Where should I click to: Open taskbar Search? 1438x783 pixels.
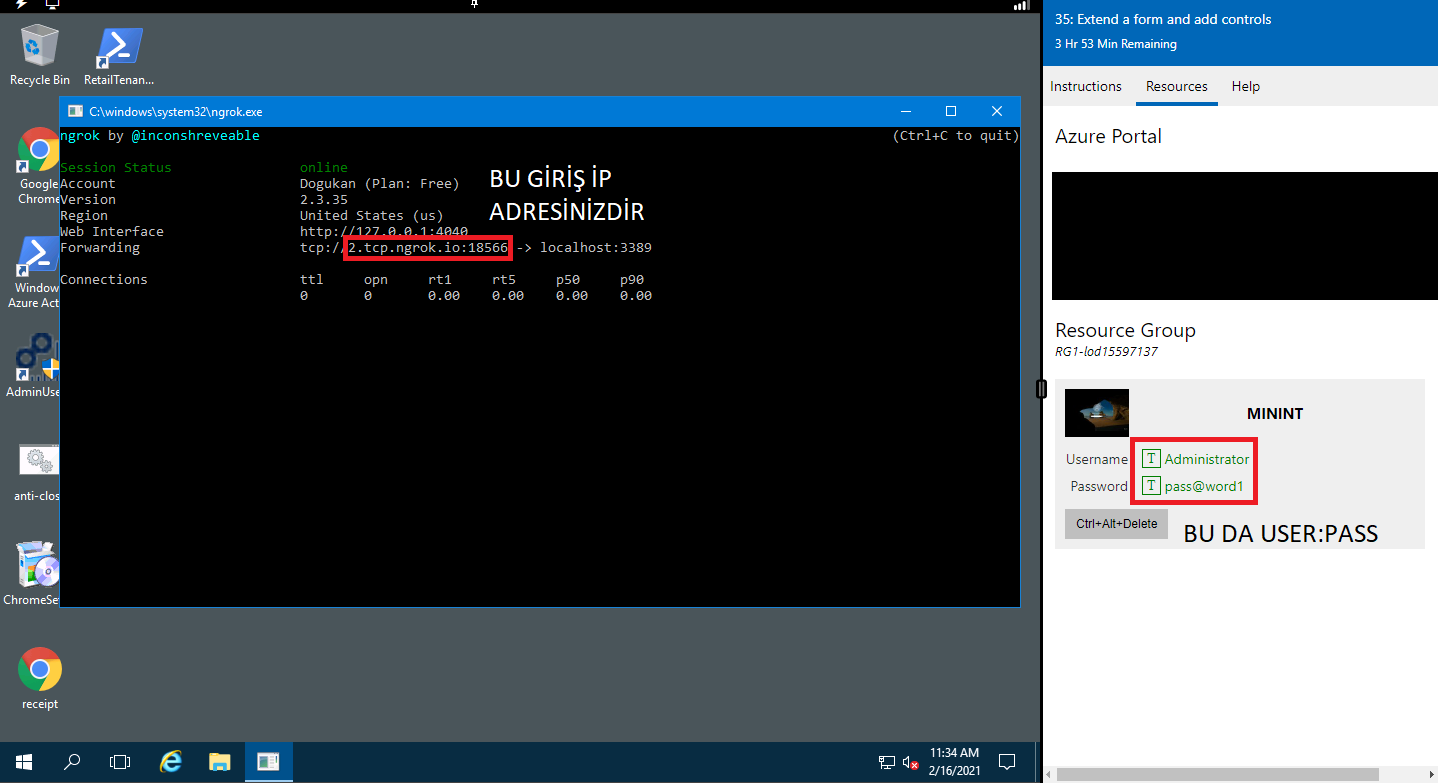72,762
